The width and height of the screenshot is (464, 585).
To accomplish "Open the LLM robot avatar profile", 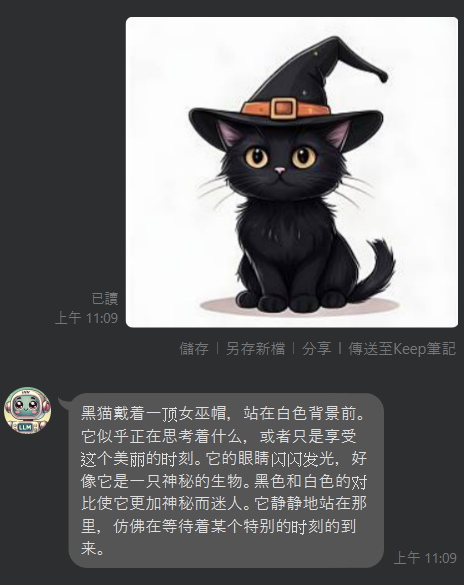I will (27, 410).
